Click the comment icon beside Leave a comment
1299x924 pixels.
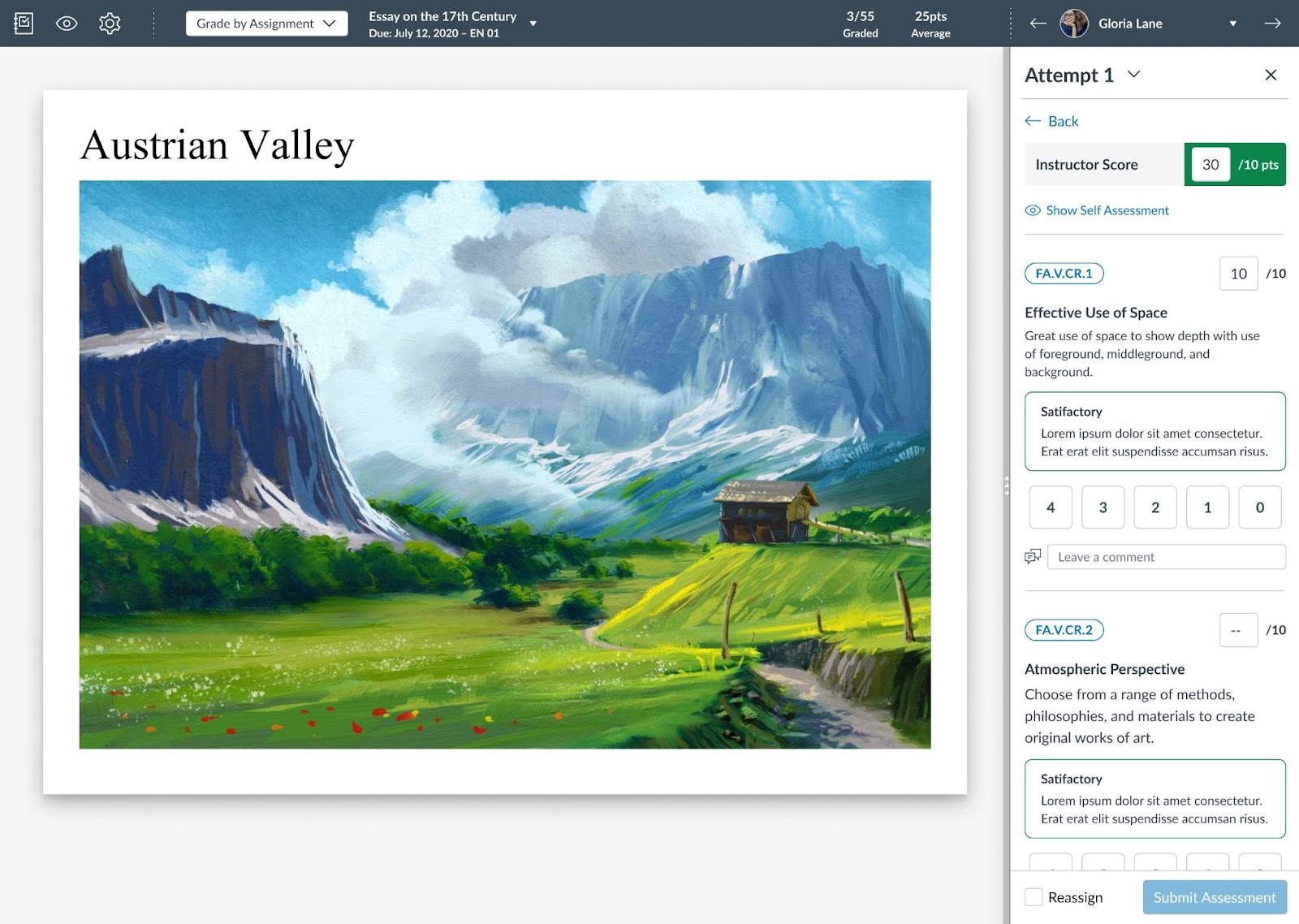[1033, 557]
